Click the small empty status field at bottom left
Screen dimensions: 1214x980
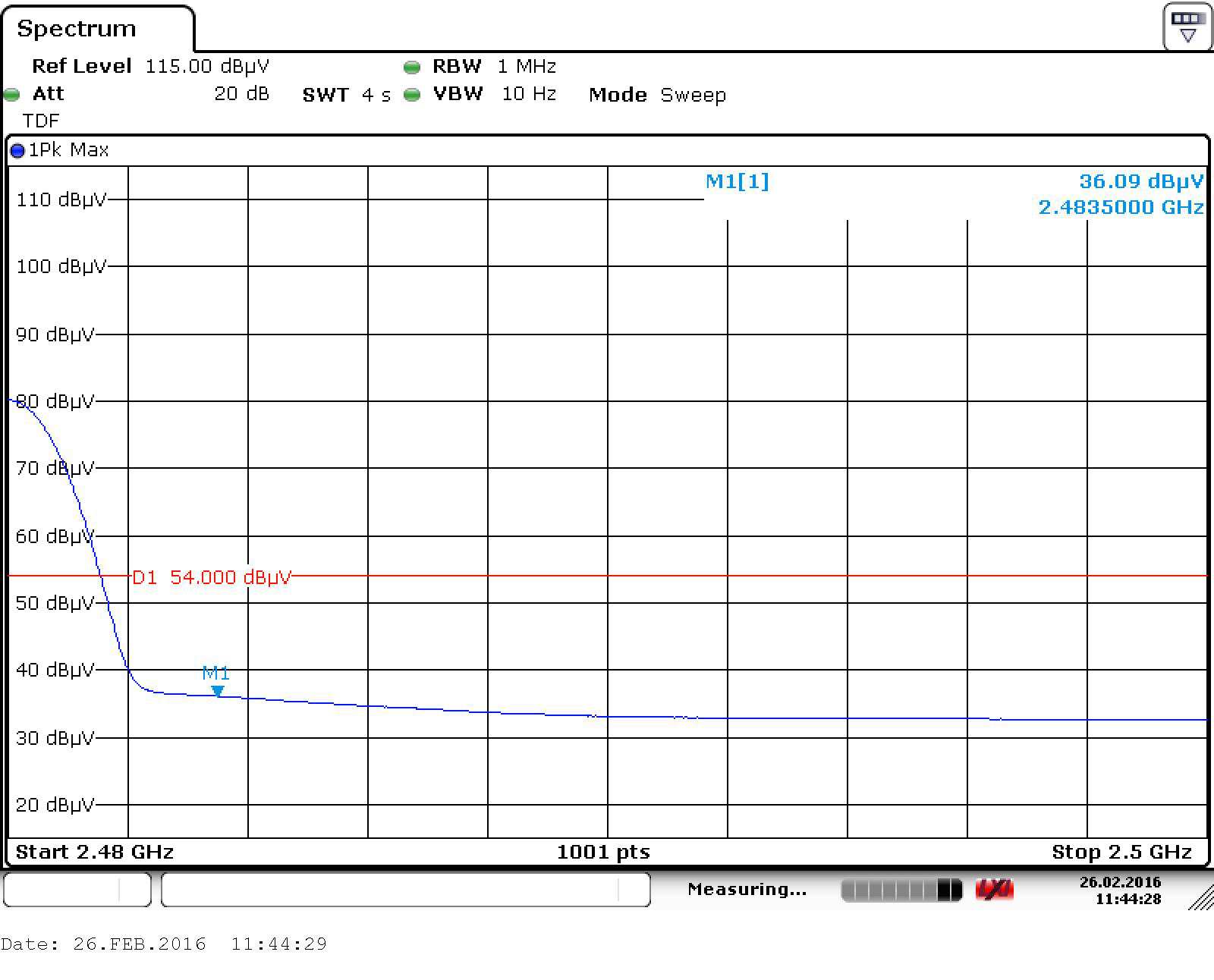(77, 889)
